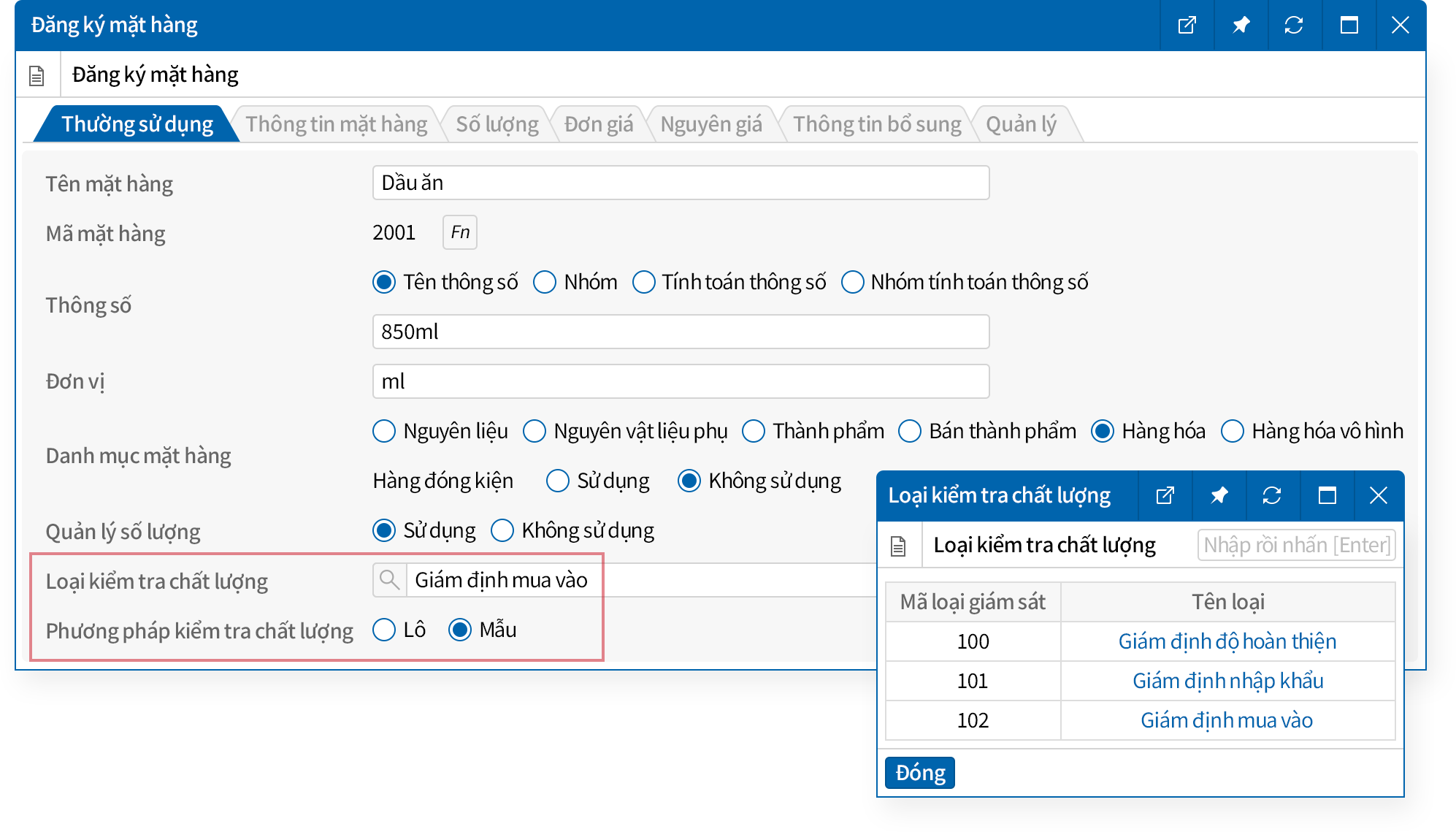Click the Tên mặt hàng text field
1456x832 pixels.
(681, 183)
